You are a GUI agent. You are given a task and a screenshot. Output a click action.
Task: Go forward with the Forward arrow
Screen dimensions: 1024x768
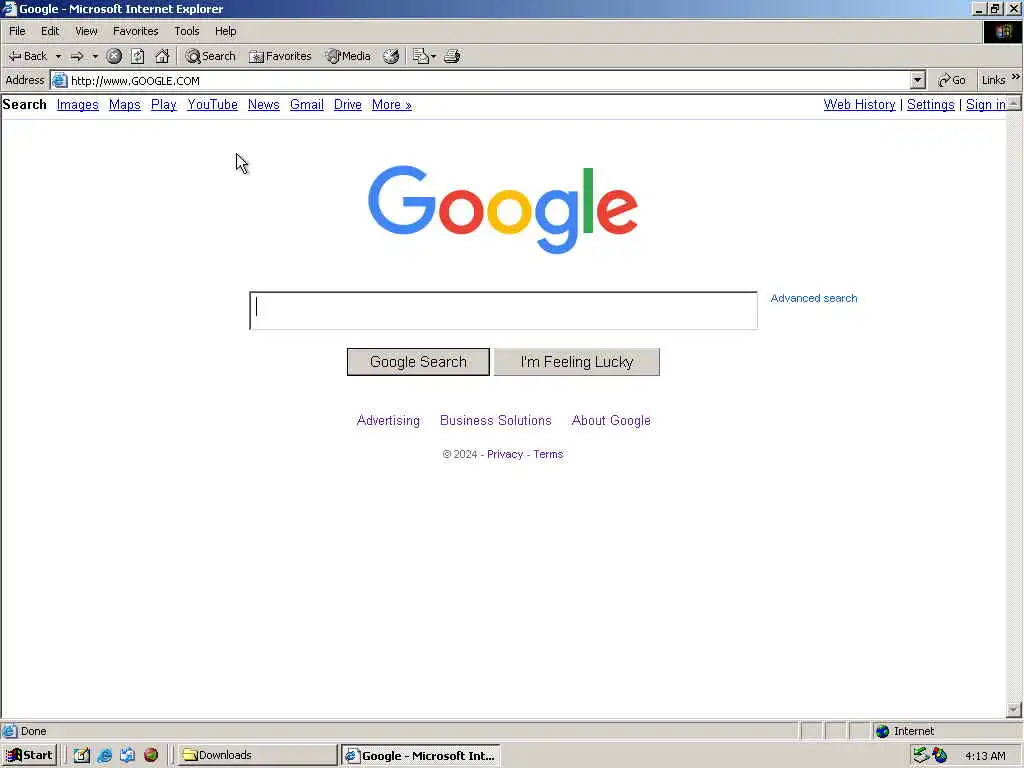pyautogui.click(x=76, y=56)
